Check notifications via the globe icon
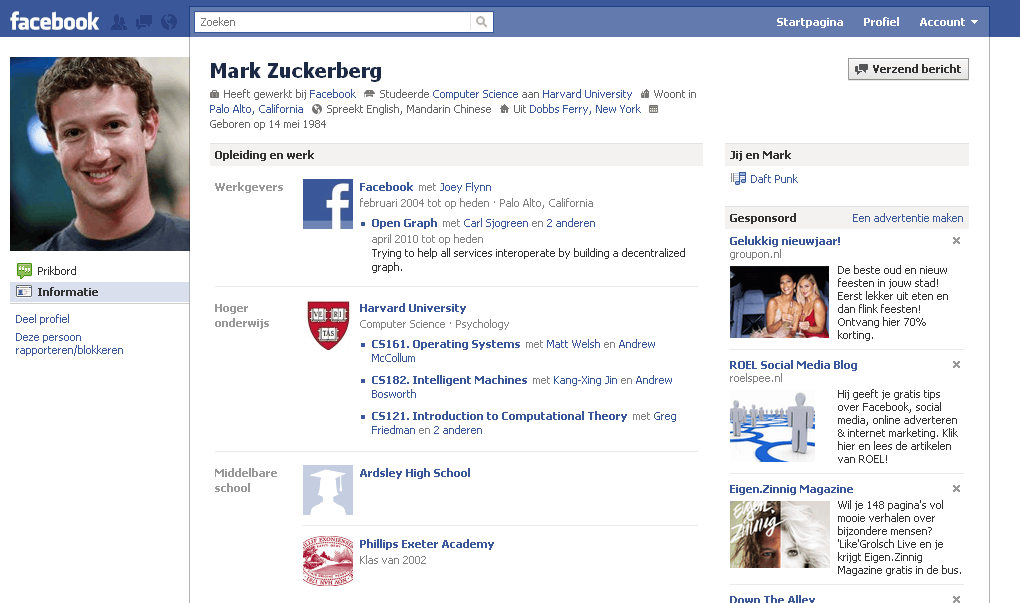Viewport: 1020px width, 603px height. (x=166, y=19)
